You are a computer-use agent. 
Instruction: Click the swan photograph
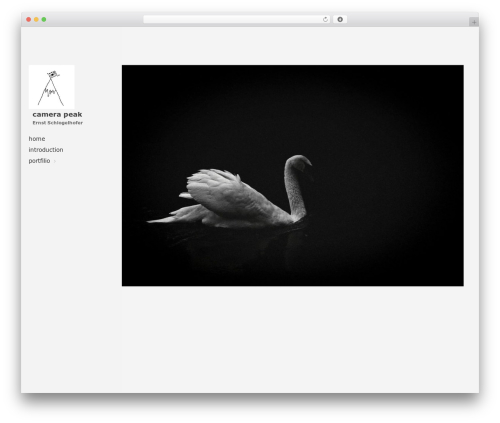pos(293,175)
